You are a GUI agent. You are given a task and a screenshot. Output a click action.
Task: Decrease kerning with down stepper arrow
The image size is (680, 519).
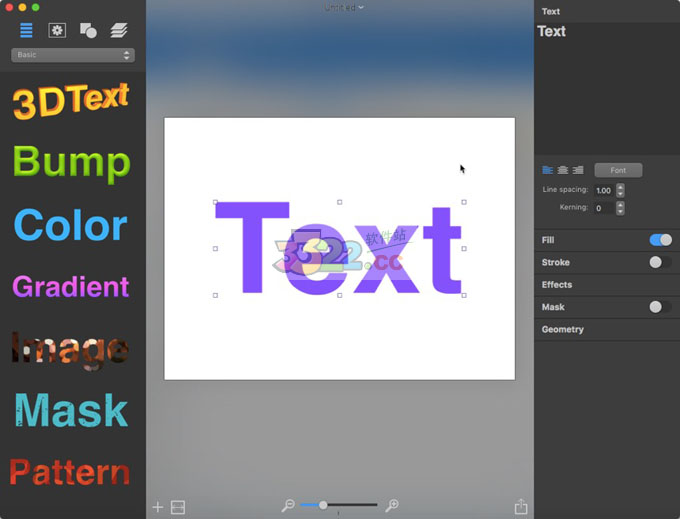pos(620,212)
